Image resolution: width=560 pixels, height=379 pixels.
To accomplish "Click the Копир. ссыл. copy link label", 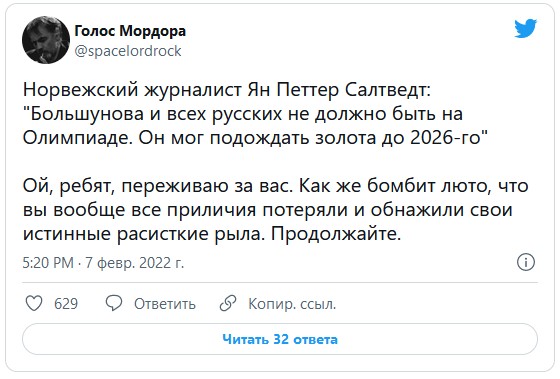I will point(292,304).
